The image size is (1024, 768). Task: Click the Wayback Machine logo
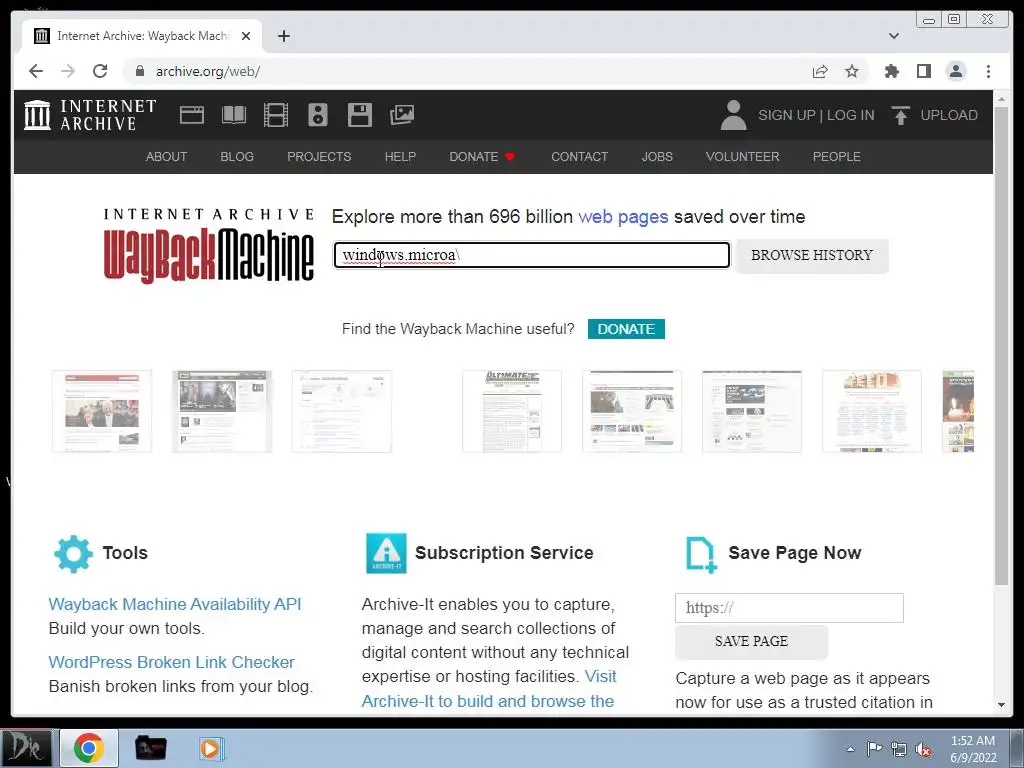(x=209, y=246)
